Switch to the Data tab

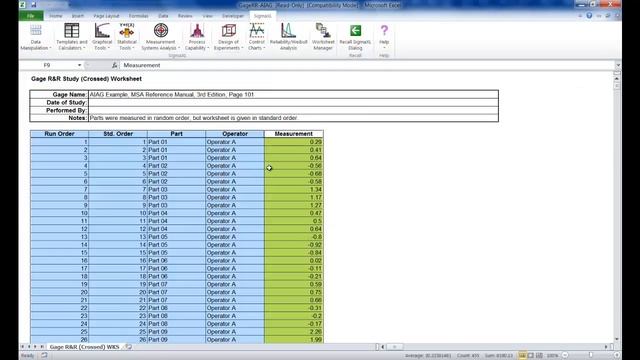tap(163, 16)
